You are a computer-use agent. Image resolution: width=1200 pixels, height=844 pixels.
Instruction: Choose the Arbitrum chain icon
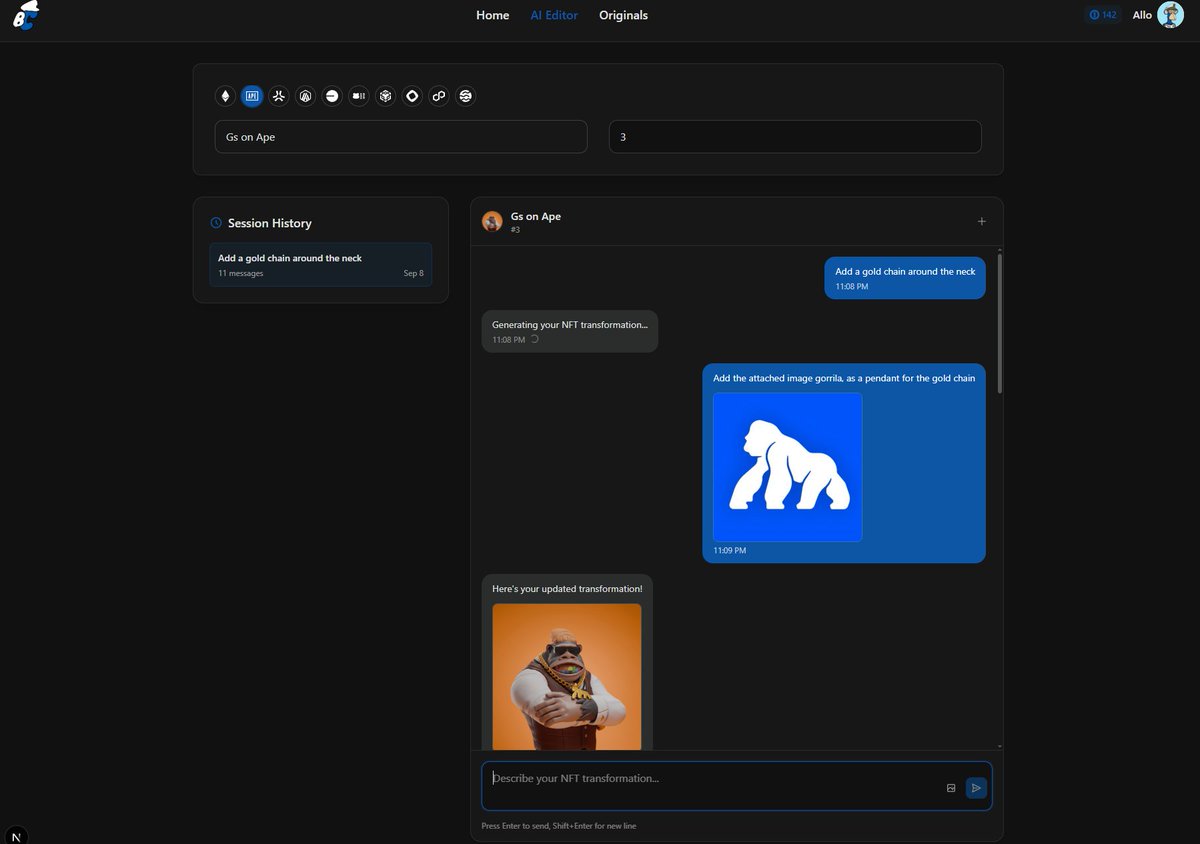tap(306, 96)
